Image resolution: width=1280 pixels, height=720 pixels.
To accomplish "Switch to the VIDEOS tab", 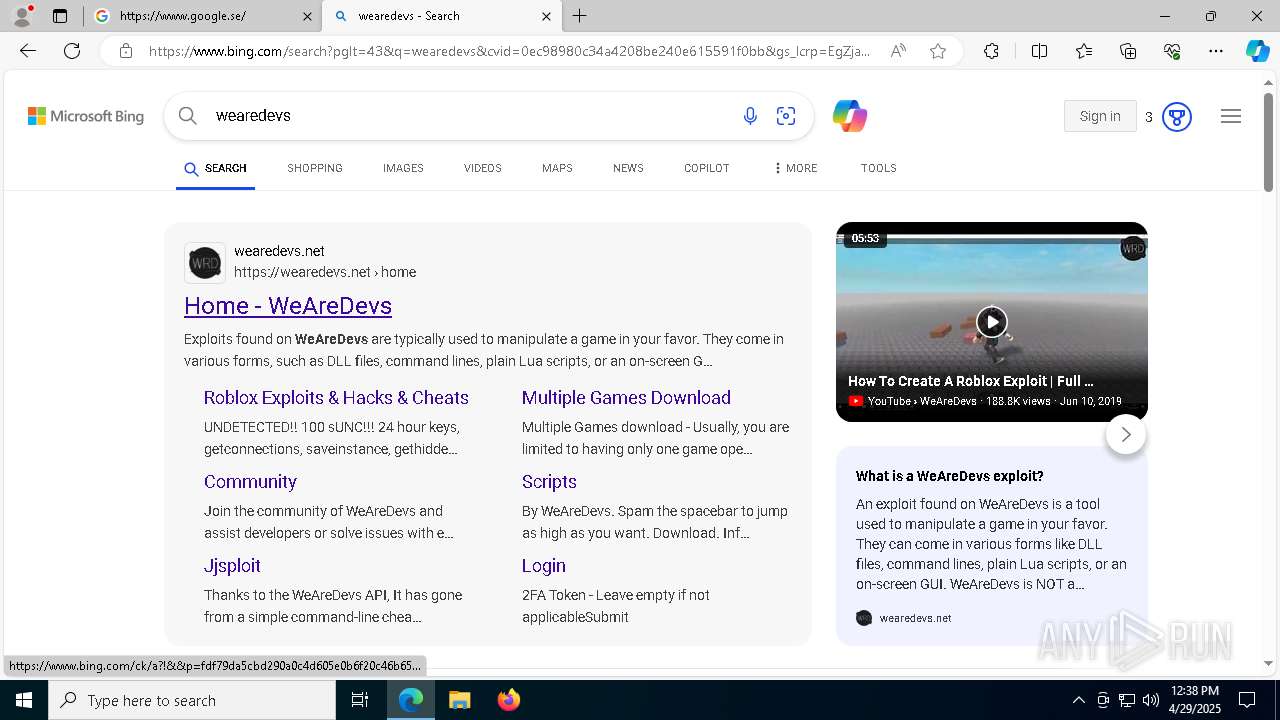I will tap(483, 168).
